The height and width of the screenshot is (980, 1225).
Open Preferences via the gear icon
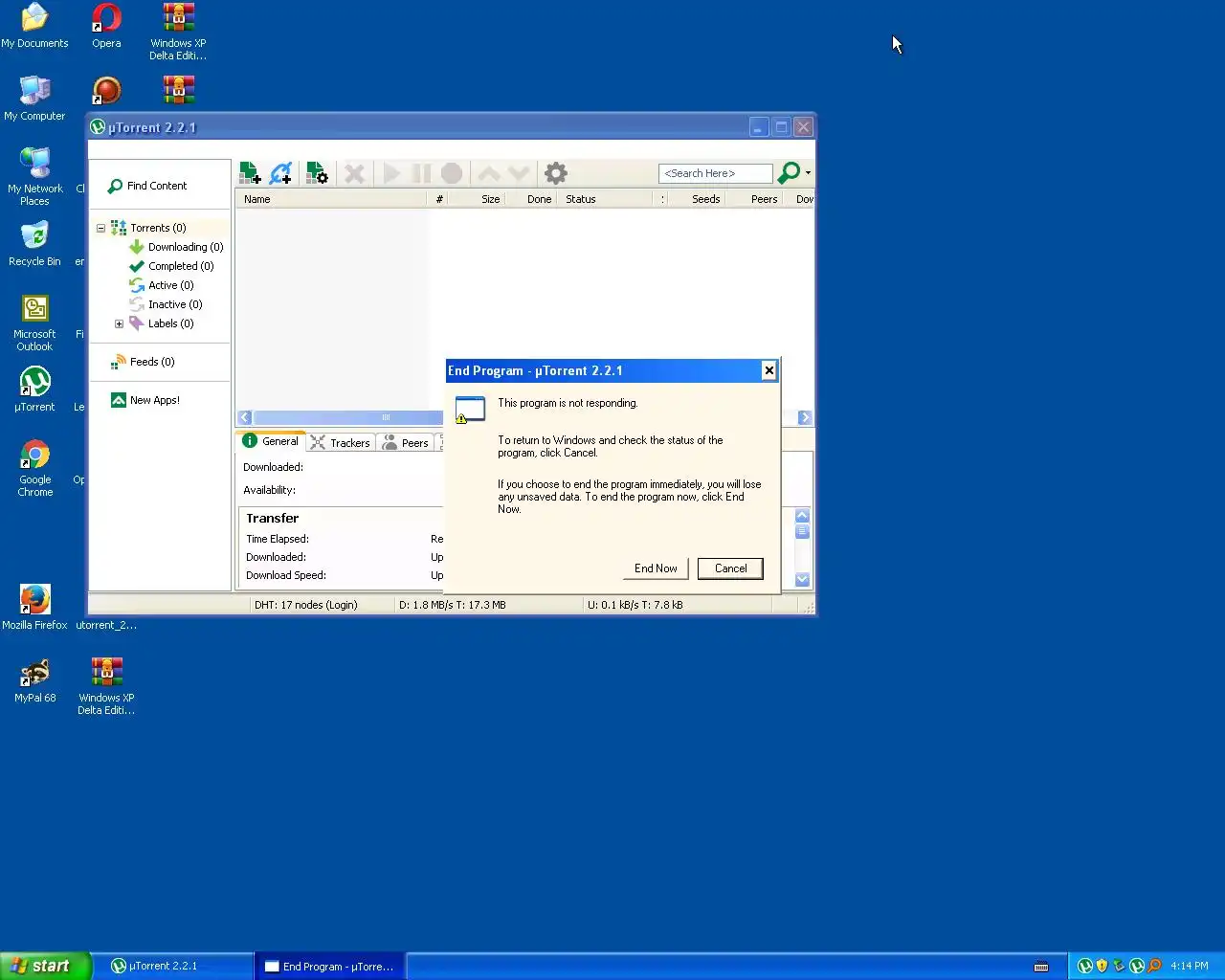556,173
